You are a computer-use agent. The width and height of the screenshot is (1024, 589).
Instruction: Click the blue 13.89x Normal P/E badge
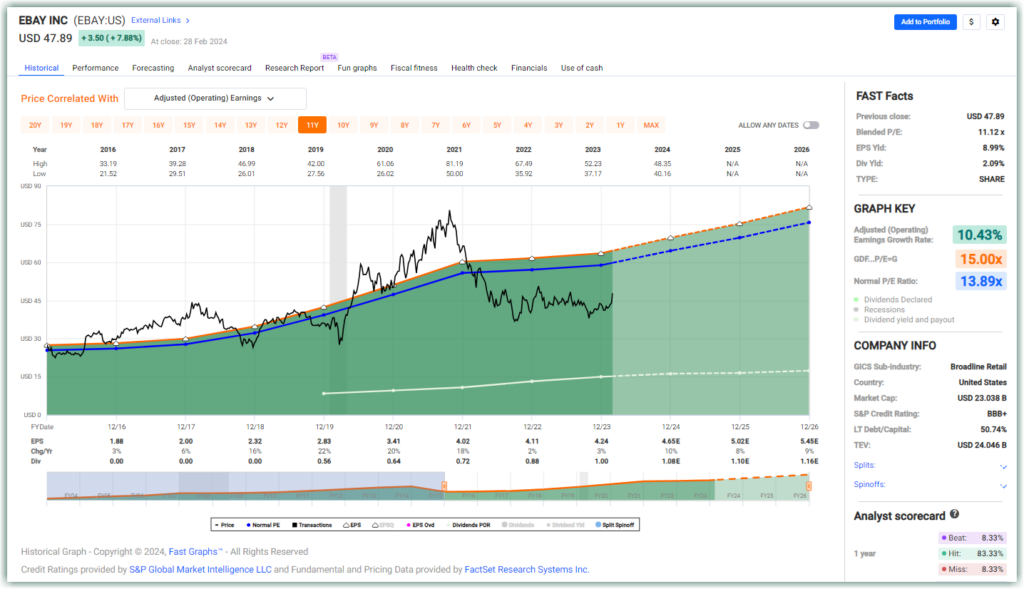click(x=980, y=281)
